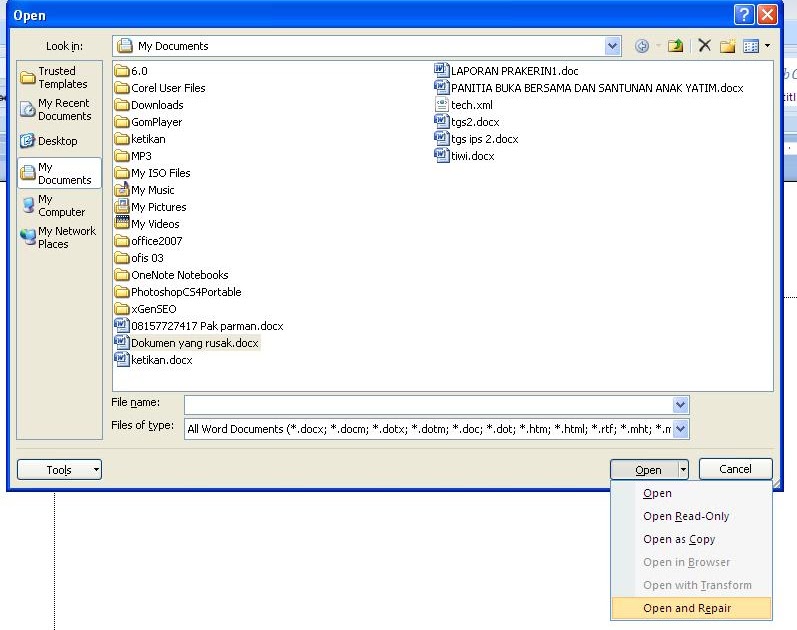Click the Help question mark icon

tap(744, 15)
